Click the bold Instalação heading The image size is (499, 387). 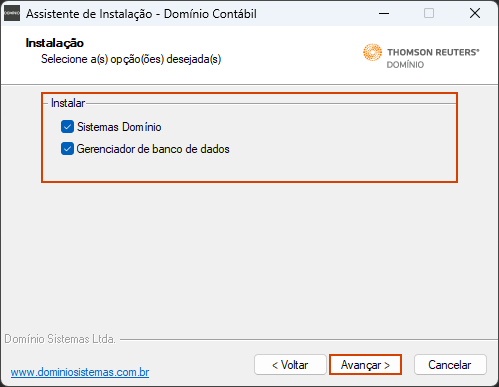(55, 43)
